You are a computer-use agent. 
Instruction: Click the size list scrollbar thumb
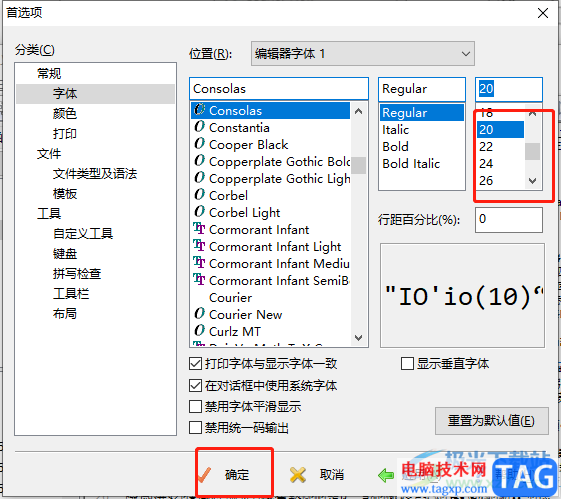click(533, 151)
